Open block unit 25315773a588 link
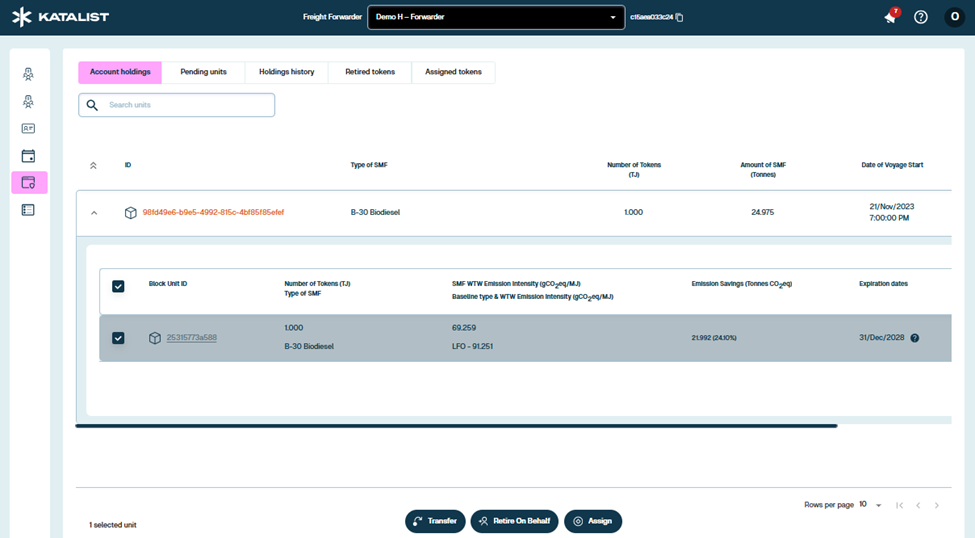Image resolution: width=975 pixels, height=538 pixels. (x=191, y=338)
